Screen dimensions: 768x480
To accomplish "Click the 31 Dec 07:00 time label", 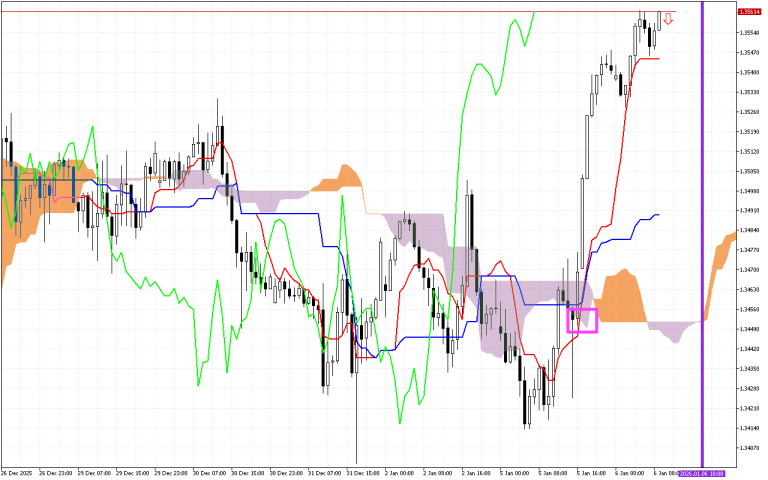I will (325, 474).
